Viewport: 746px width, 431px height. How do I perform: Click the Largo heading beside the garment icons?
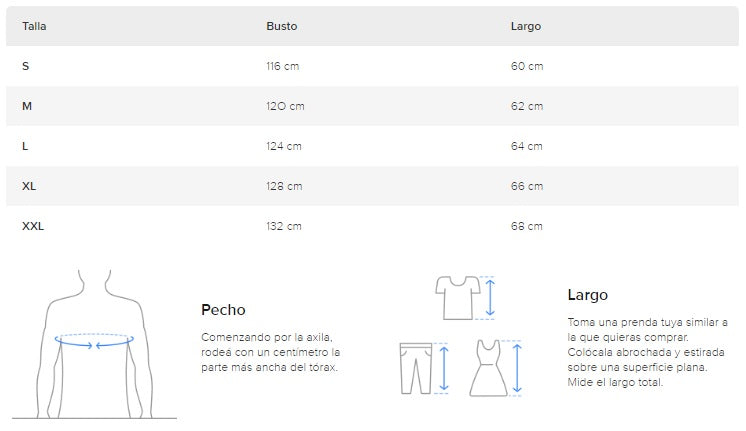tap(587, 295)
